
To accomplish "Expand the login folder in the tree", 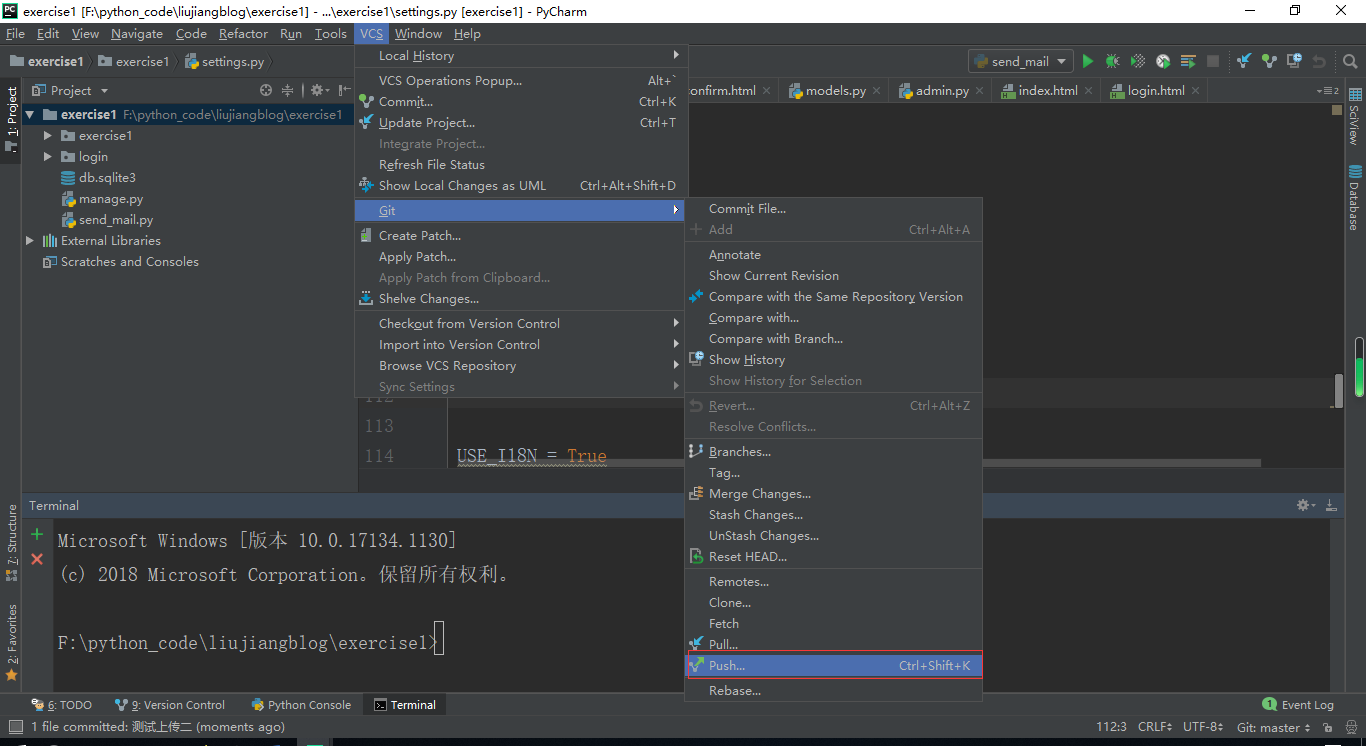I will 47,157.
